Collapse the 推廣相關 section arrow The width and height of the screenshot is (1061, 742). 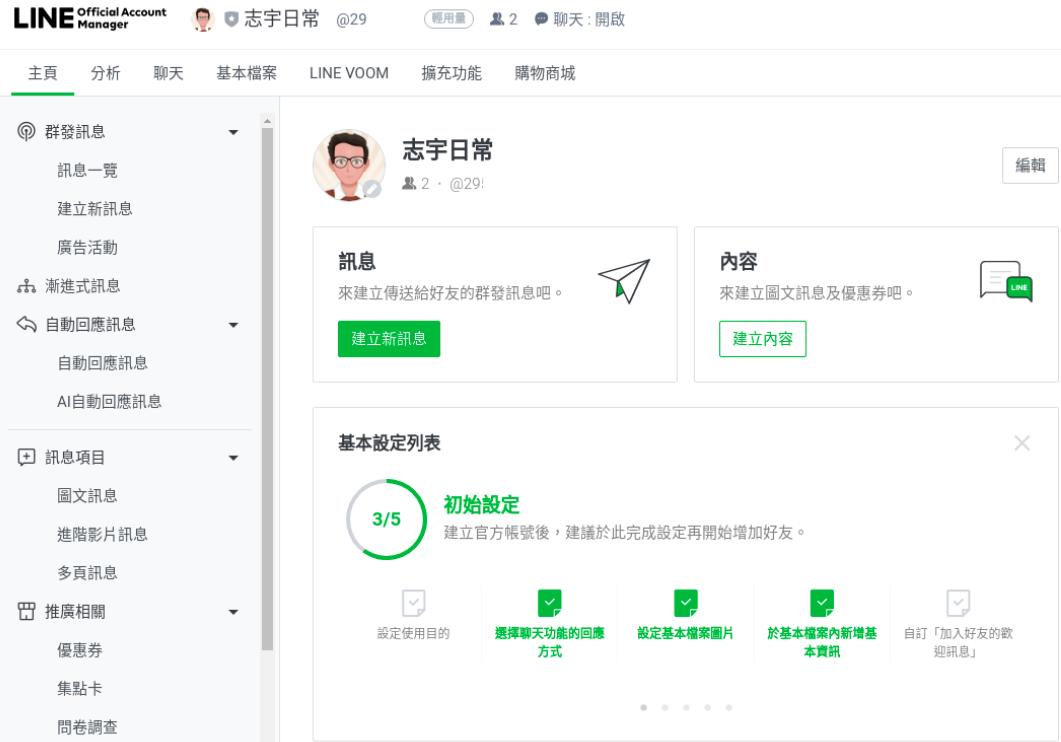233,612
